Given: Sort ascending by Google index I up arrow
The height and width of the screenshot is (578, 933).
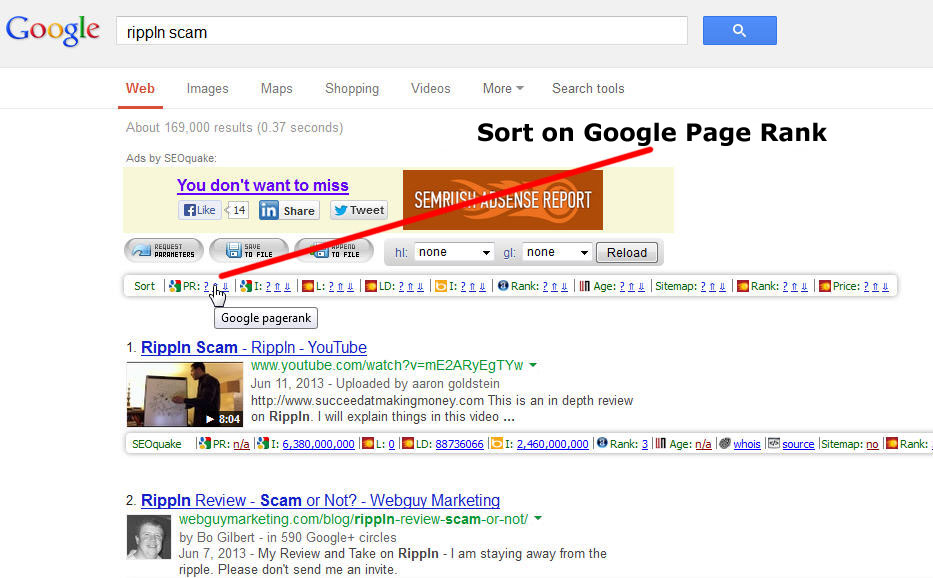Looking at the screenshot, I should tap(277, 286).
